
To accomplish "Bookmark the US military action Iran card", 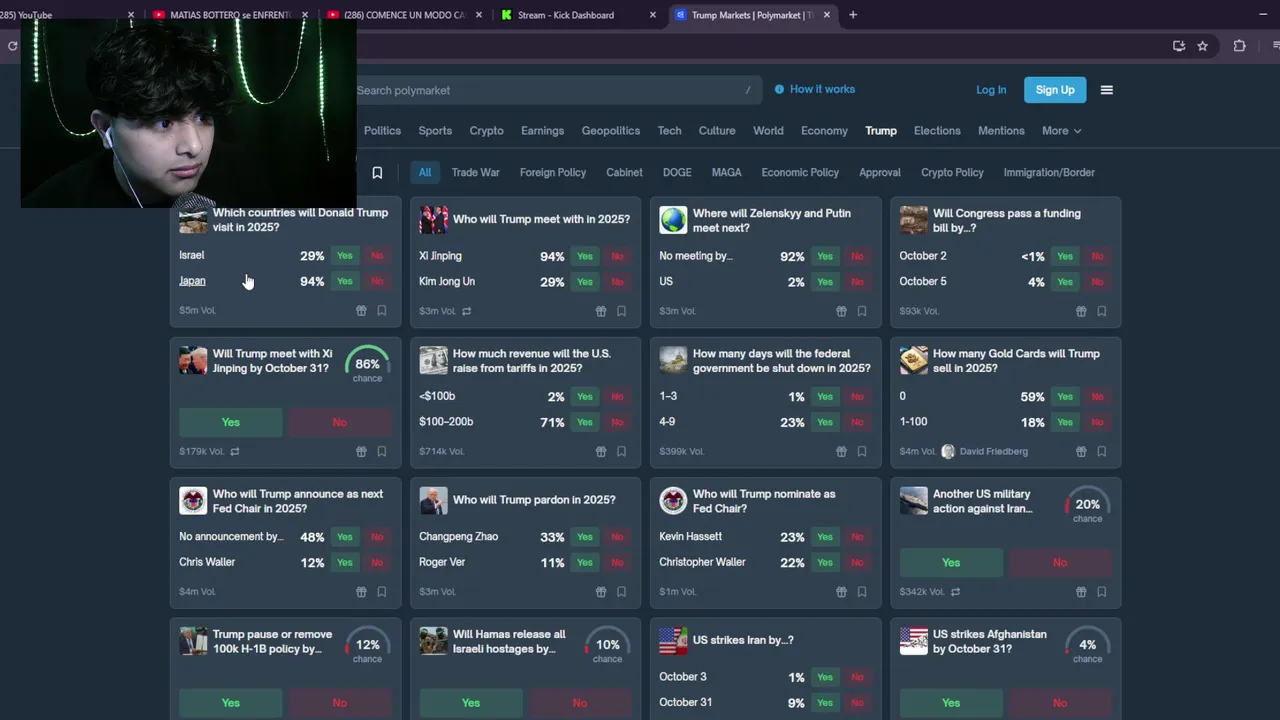I will click(1101, 592).
